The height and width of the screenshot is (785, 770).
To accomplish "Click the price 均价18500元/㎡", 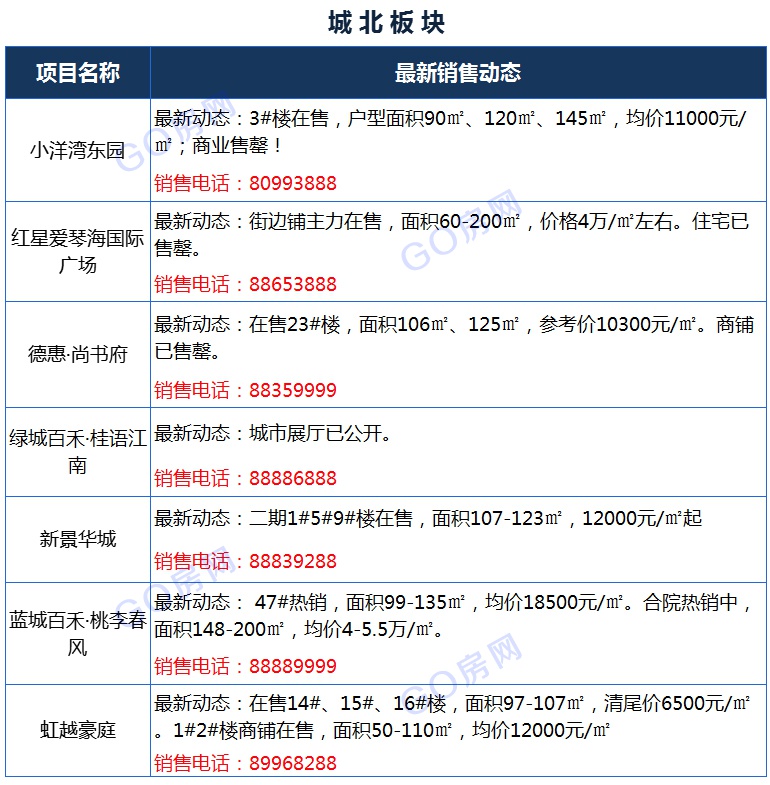I will (554, 602).
